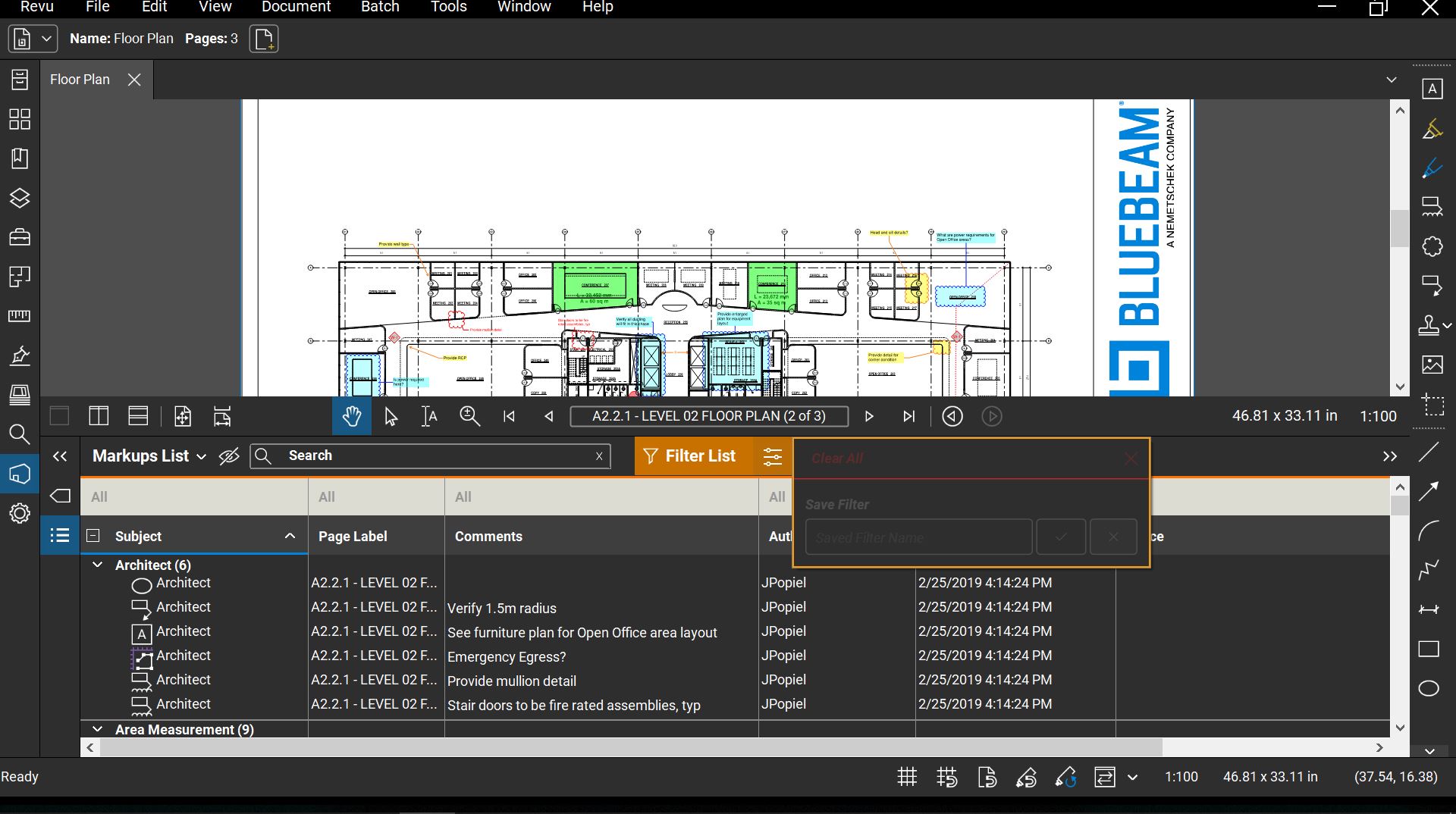
Task: Select the Text Box tool
Action: [1432, 89]
